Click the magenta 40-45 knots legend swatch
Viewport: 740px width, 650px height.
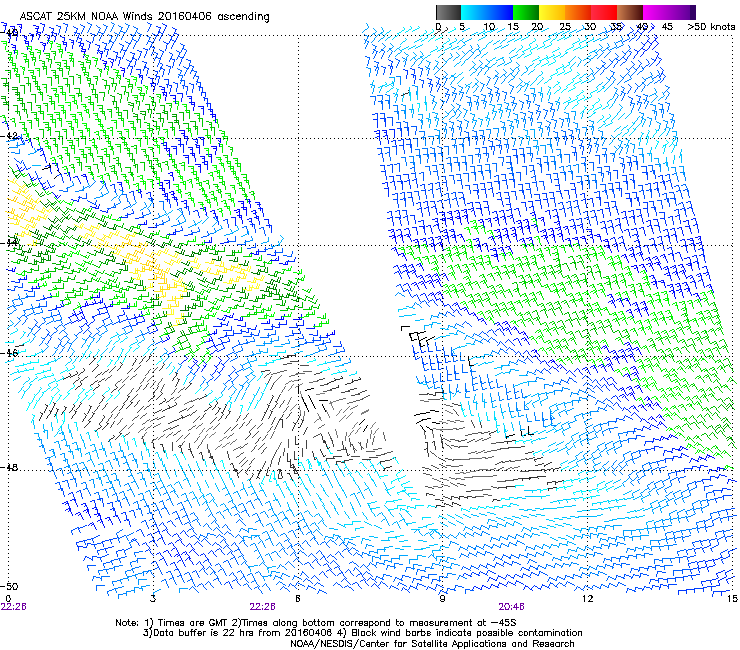(x=656, y=12)
